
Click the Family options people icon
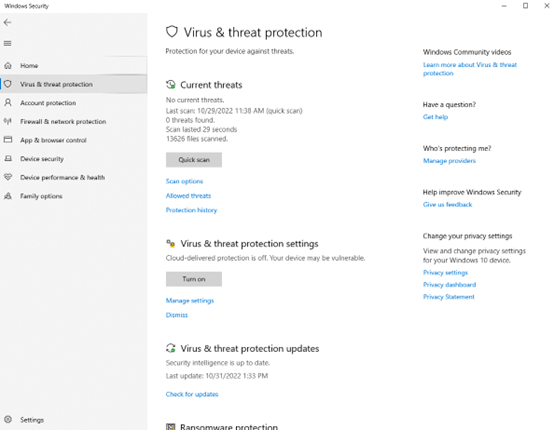(8, 196)
